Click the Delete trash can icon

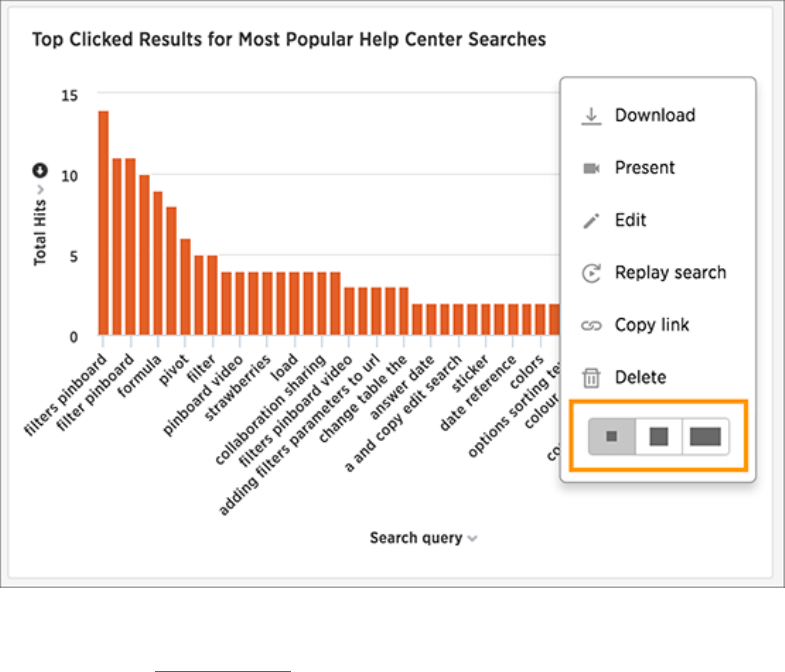pos(591,378)
